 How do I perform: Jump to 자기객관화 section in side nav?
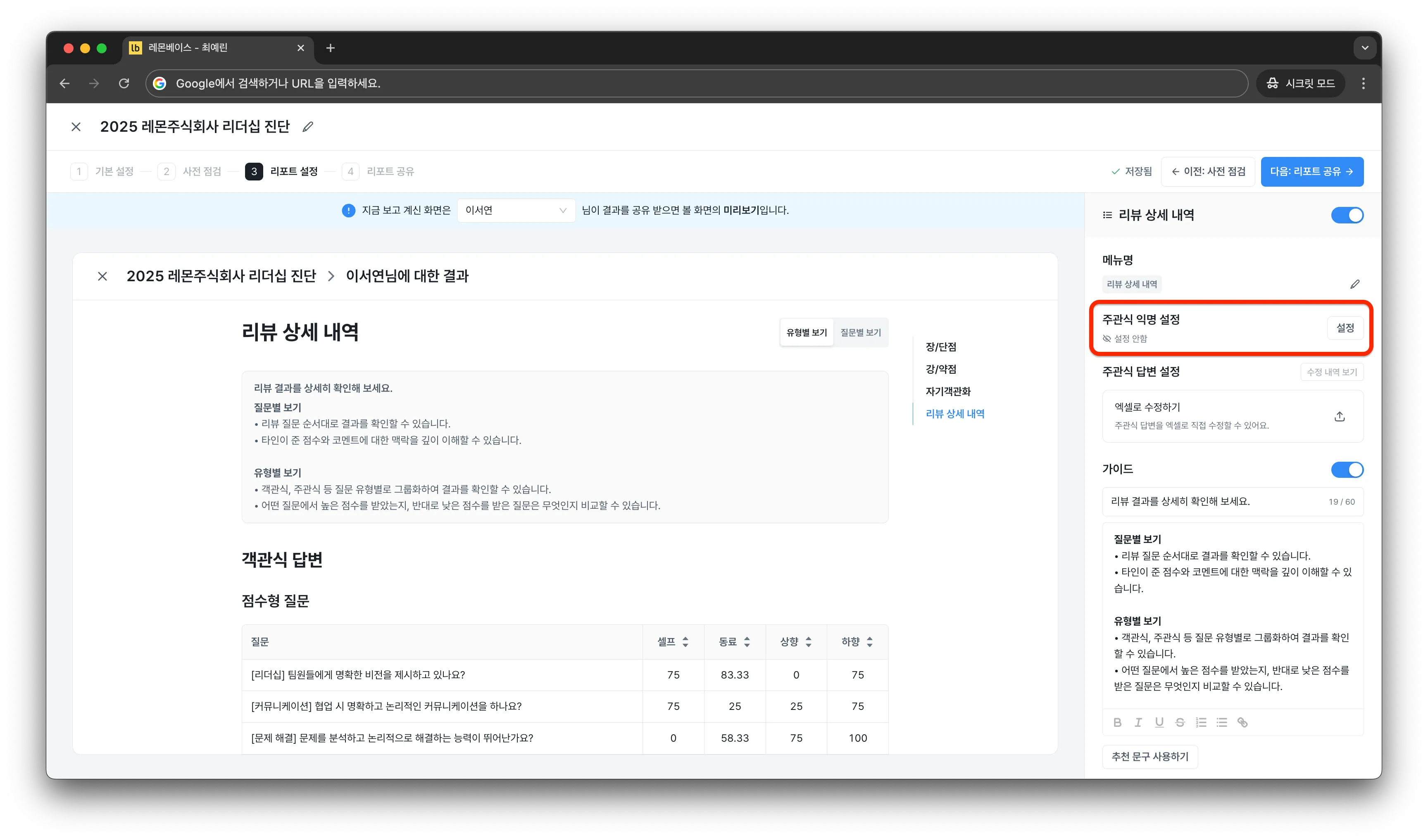point(947,392)
